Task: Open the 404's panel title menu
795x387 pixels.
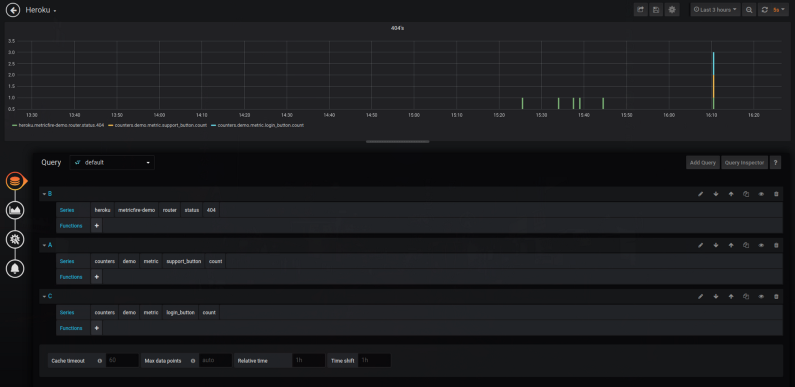Action: pos(397,28)
